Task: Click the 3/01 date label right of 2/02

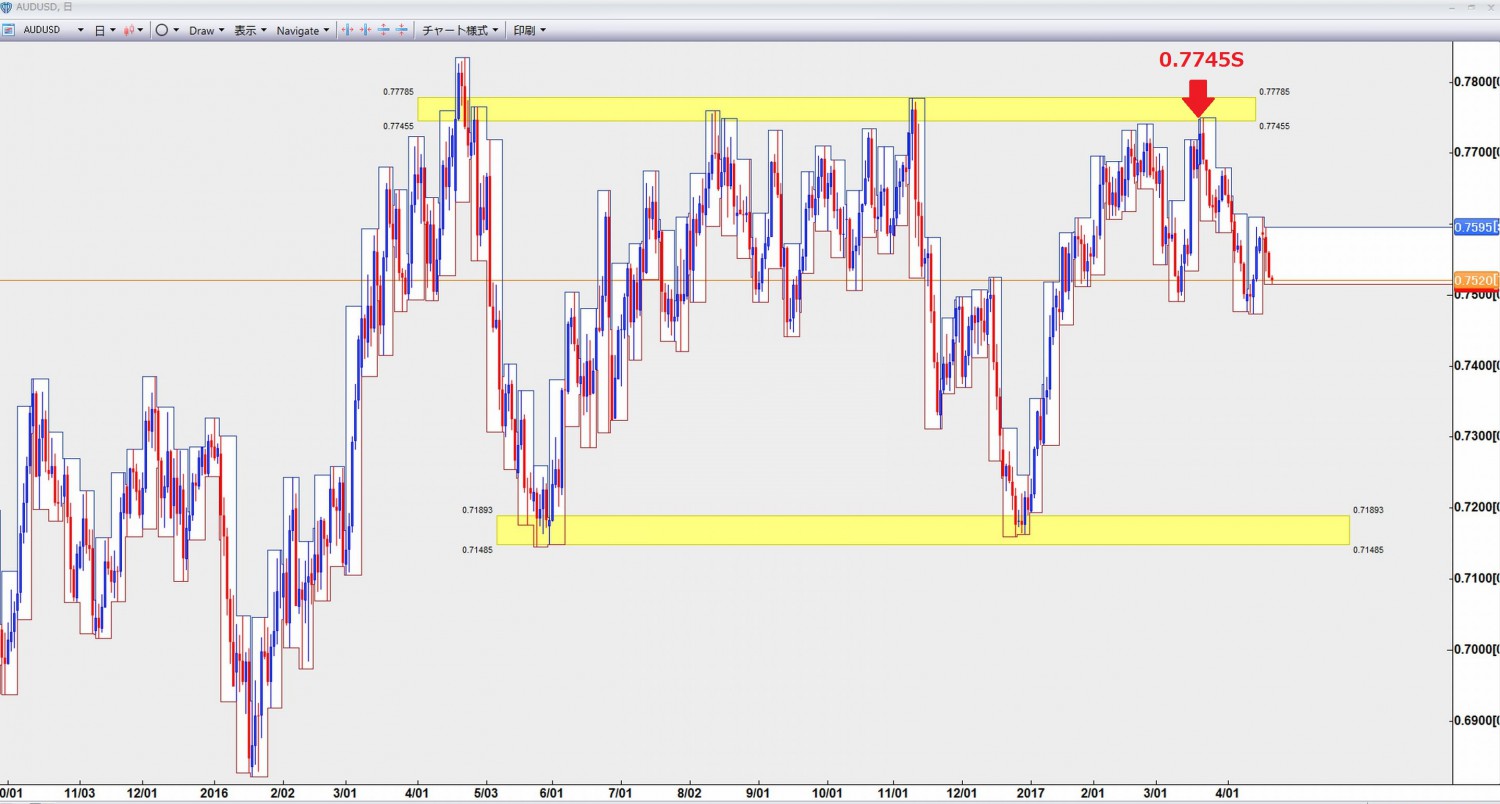Action: tap(345, 791)
